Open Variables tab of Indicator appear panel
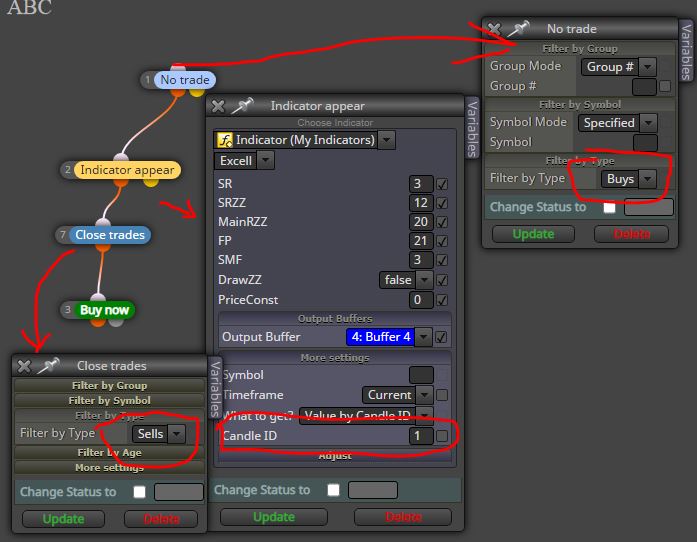Screen dimensions: 697x542 pyautogui.click(x=472, y=128)
